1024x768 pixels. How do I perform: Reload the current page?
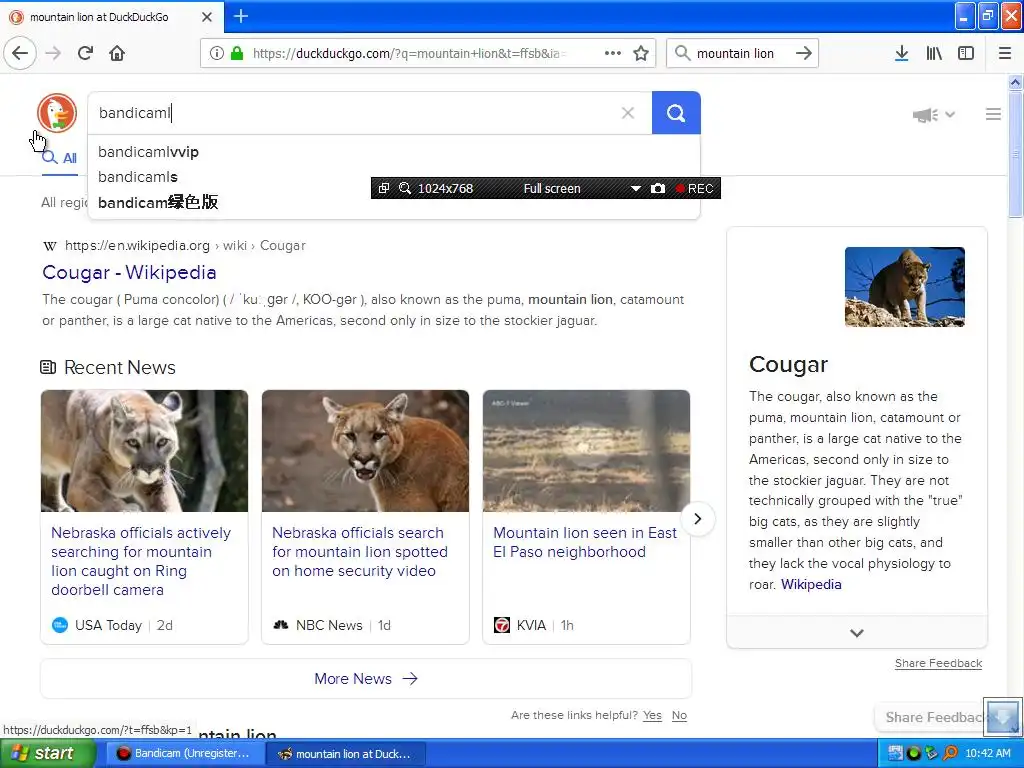click(x=85, y=53)
